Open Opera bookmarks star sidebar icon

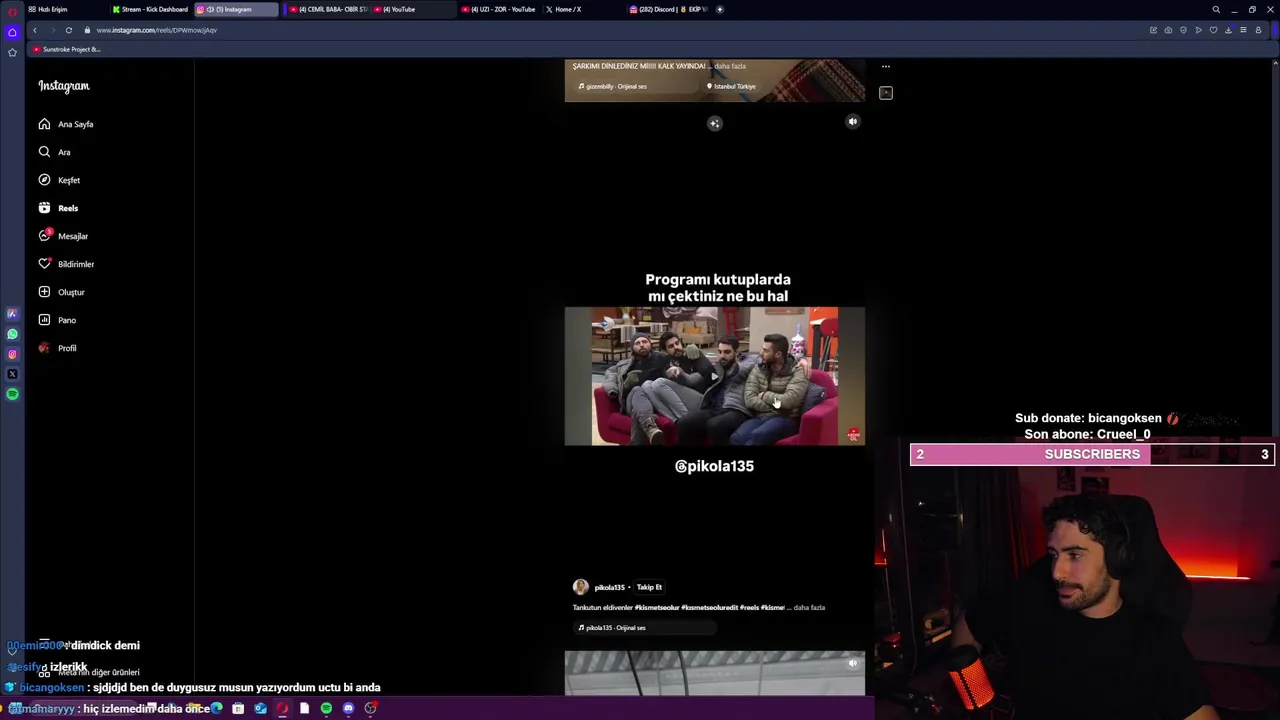click(x=12, y=52)
